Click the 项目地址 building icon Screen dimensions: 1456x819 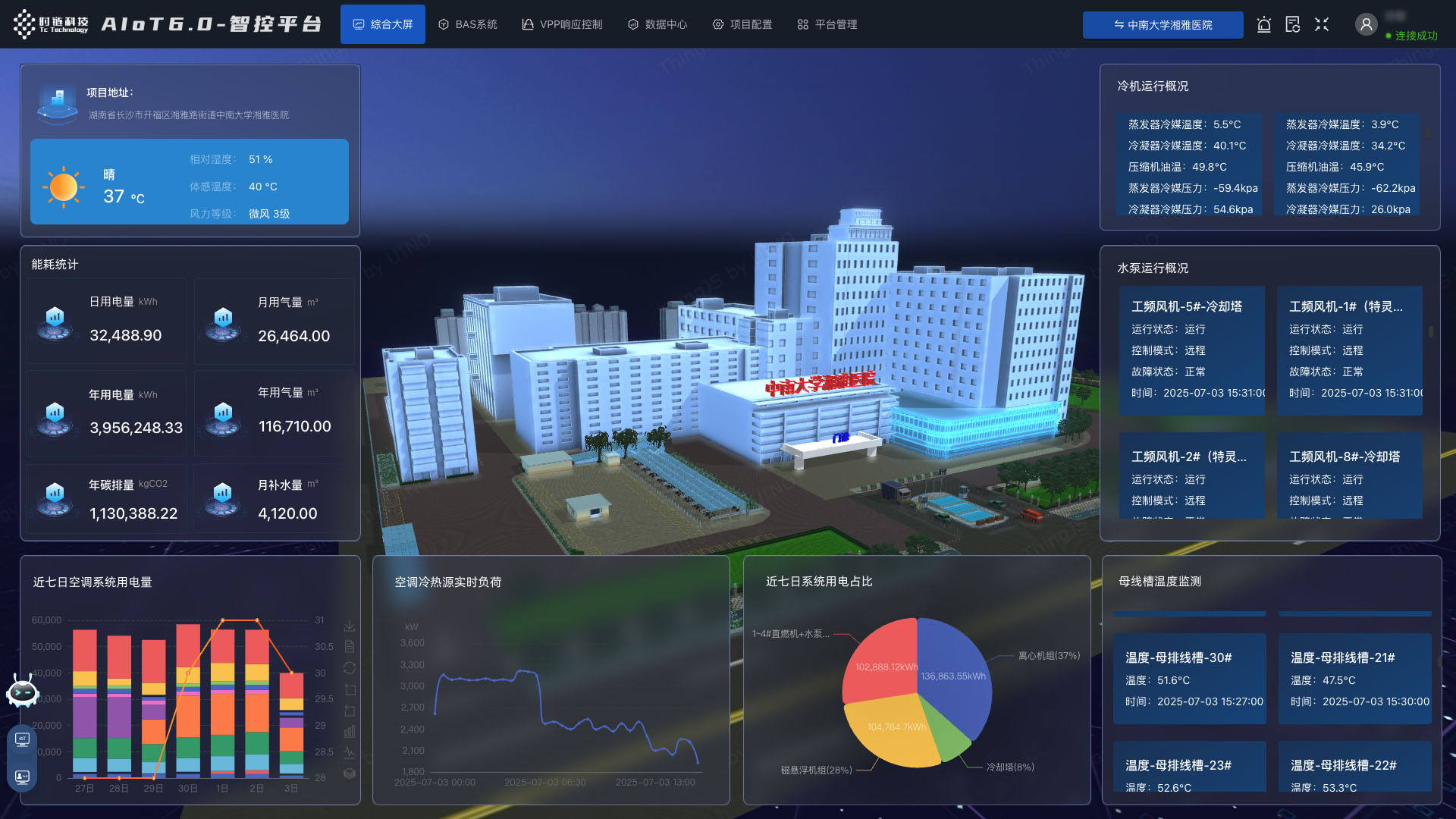pyautogui.click(x=58, y=104)
